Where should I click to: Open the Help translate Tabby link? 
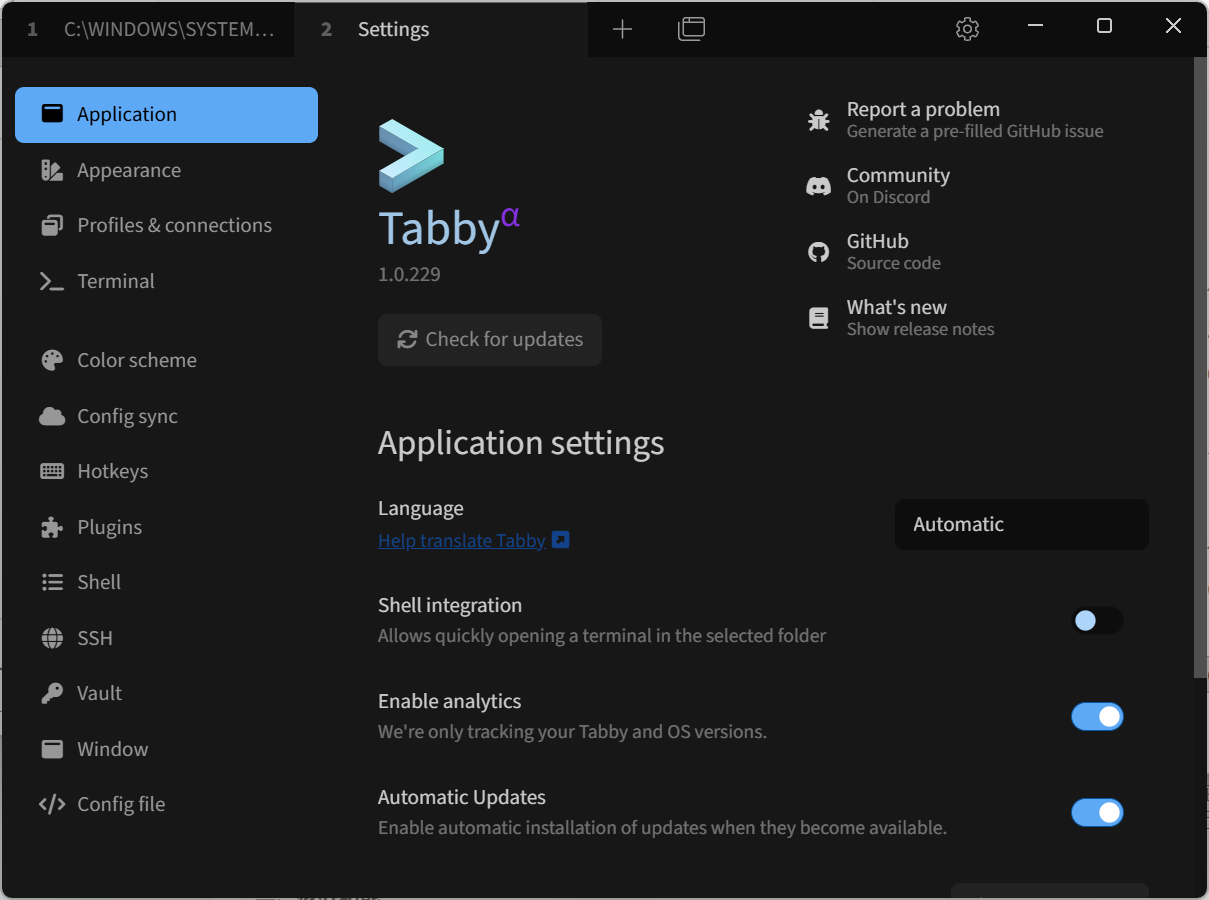[x=461, y=540]
